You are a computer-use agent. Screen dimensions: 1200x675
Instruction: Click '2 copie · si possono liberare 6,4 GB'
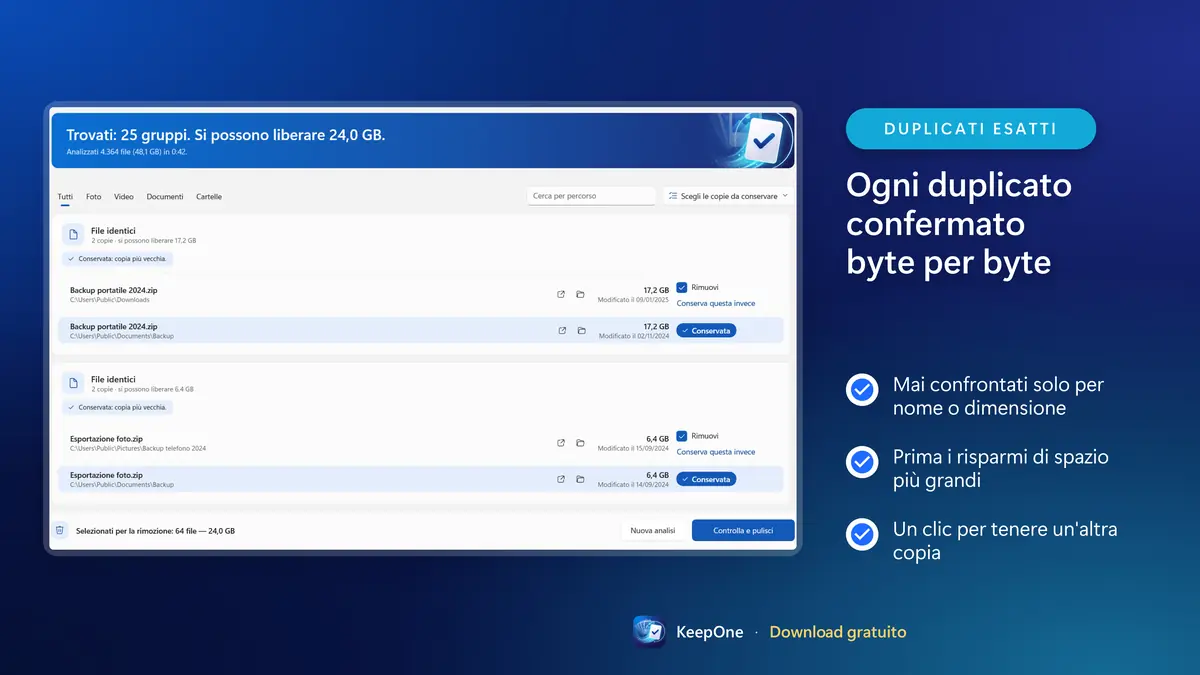click(142, 390)
